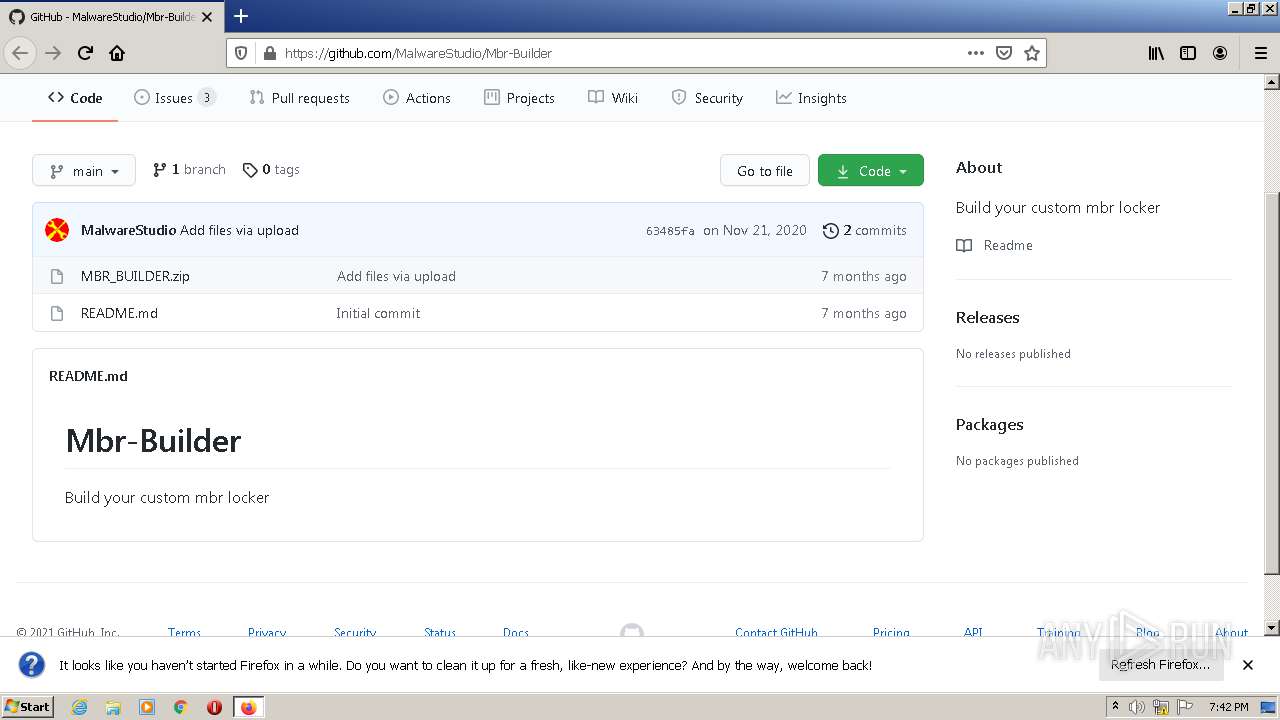This screenshot has height=720, width=1280.
Task: Click the action center flag tray icon
Action: click(x=1185, y=707)
